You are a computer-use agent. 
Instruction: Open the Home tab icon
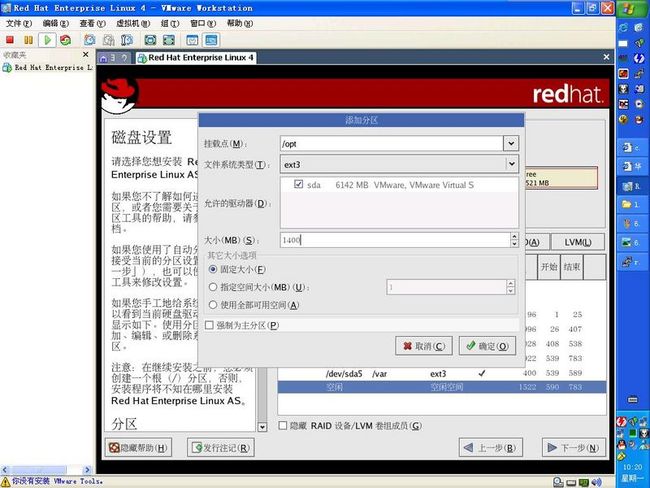point(104,58)
